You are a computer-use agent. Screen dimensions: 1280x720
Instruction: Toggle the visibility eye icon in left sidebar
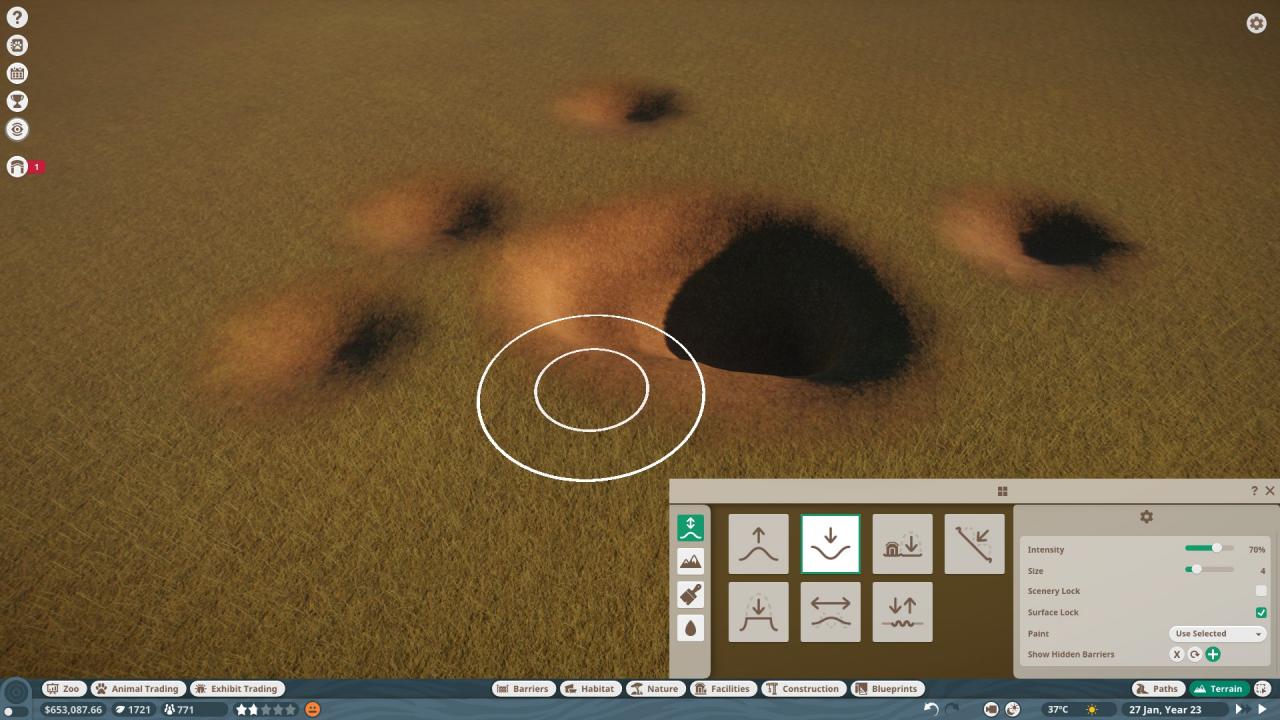coord(17,129)
